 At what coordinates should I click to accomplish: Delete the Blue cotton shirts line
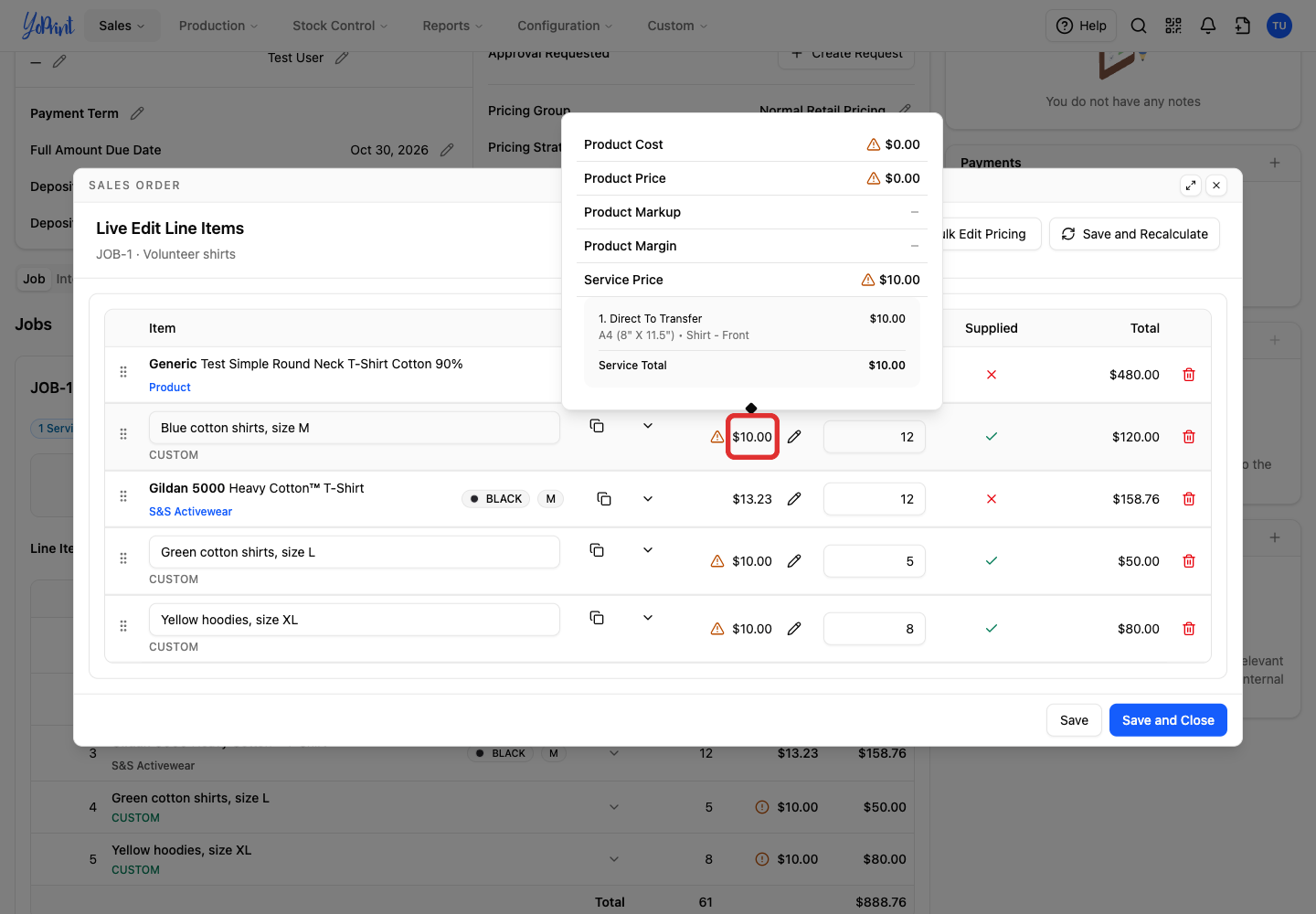click(1189, 437)
